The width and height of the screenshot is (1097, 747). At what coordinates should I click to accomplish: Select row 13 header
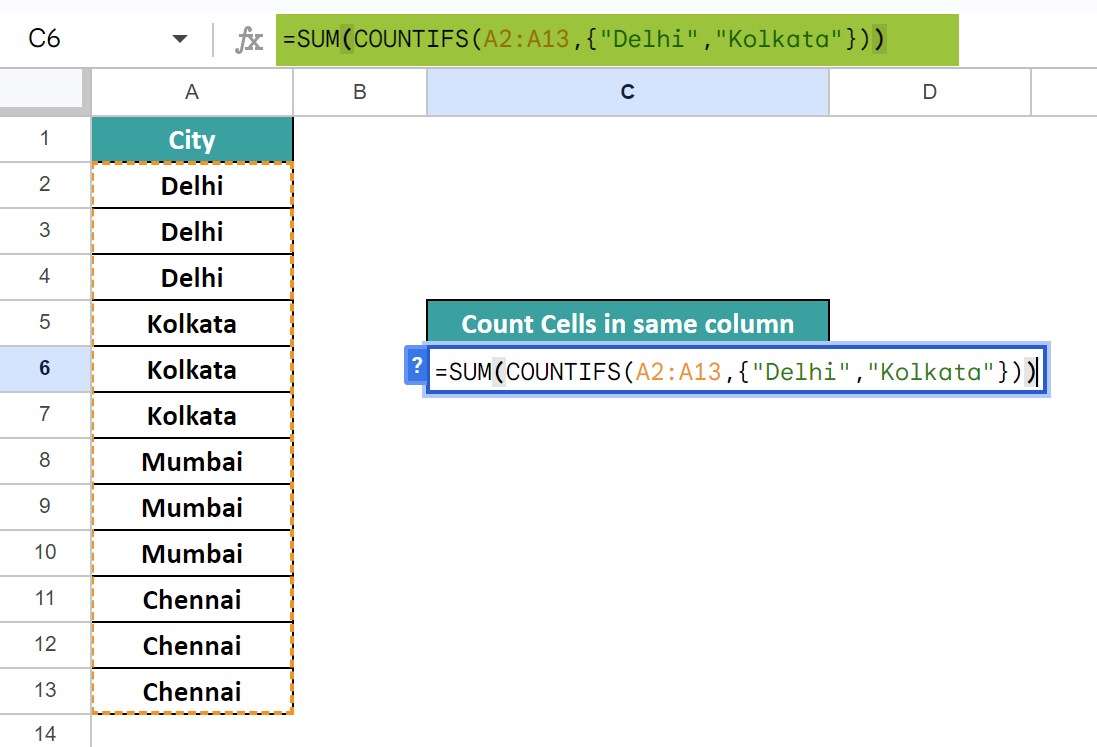pos(45,690)
